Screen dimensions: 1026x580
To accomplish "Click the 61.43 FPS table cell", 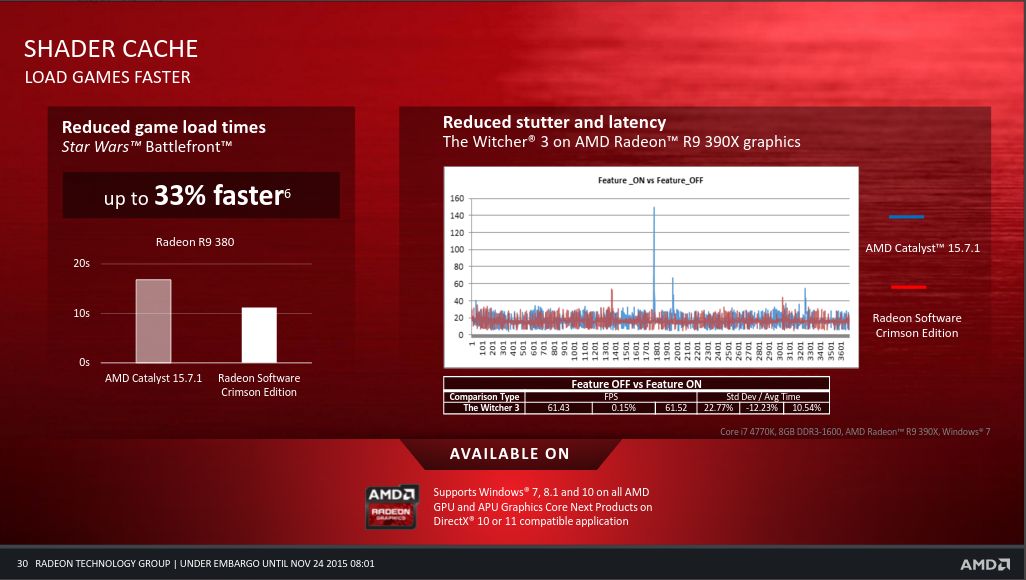I will tap(558, 408).
